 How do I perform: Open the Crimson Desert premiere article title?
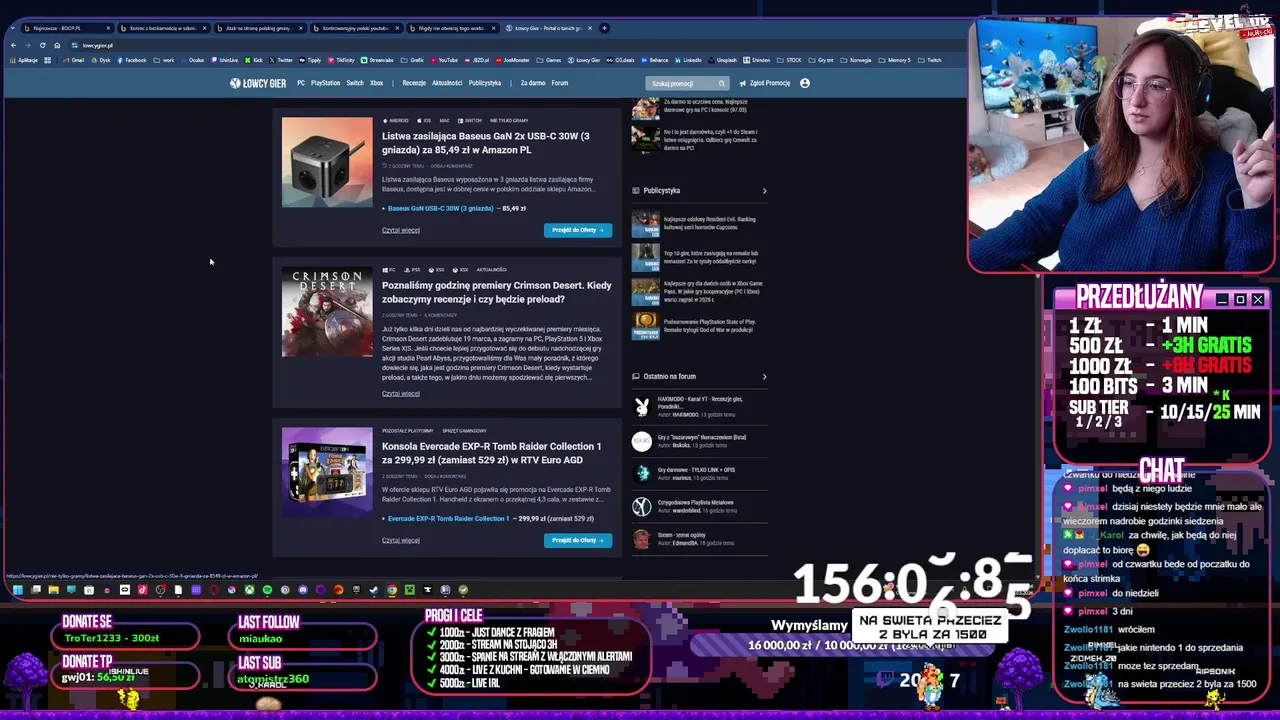497,292
